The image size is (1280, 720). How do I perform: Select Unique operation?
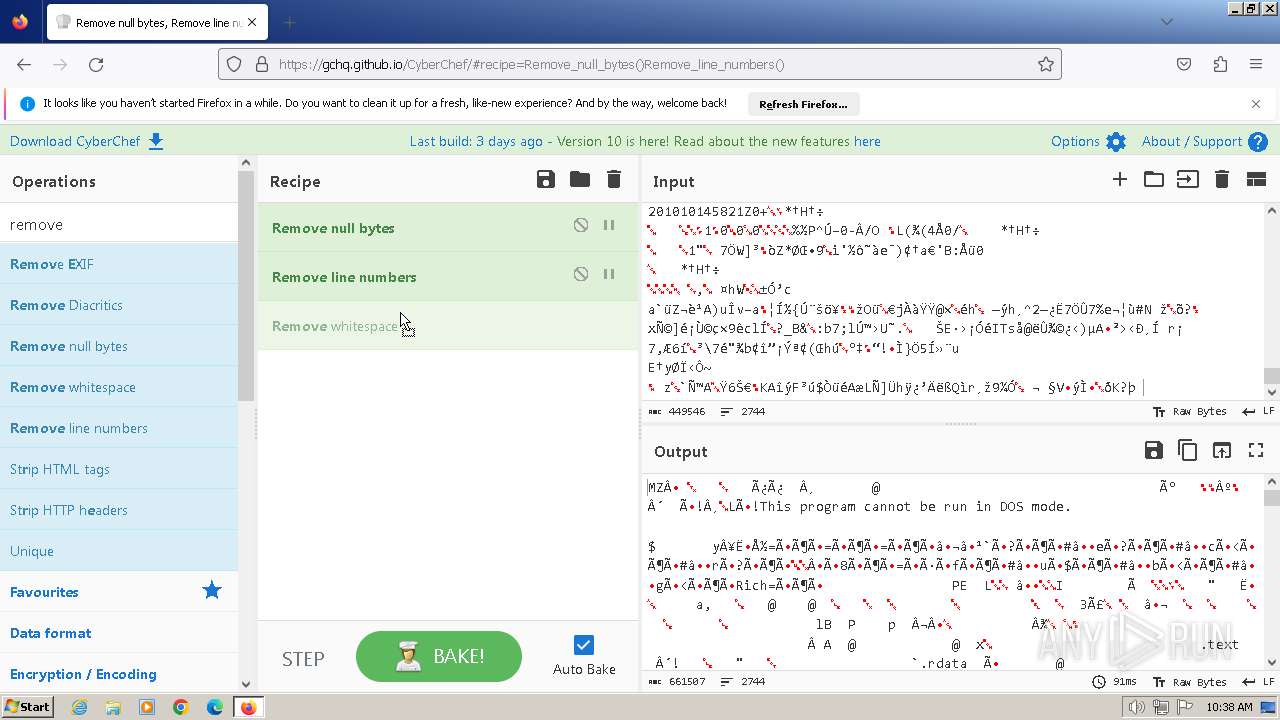(119, 551)
